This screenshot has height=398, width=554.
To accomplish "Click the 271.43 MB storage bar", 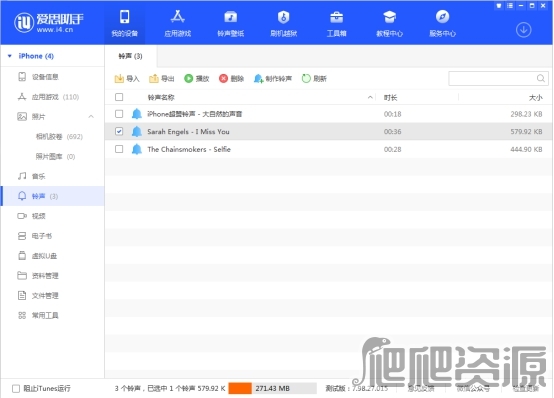I will [x=272, y=388].
